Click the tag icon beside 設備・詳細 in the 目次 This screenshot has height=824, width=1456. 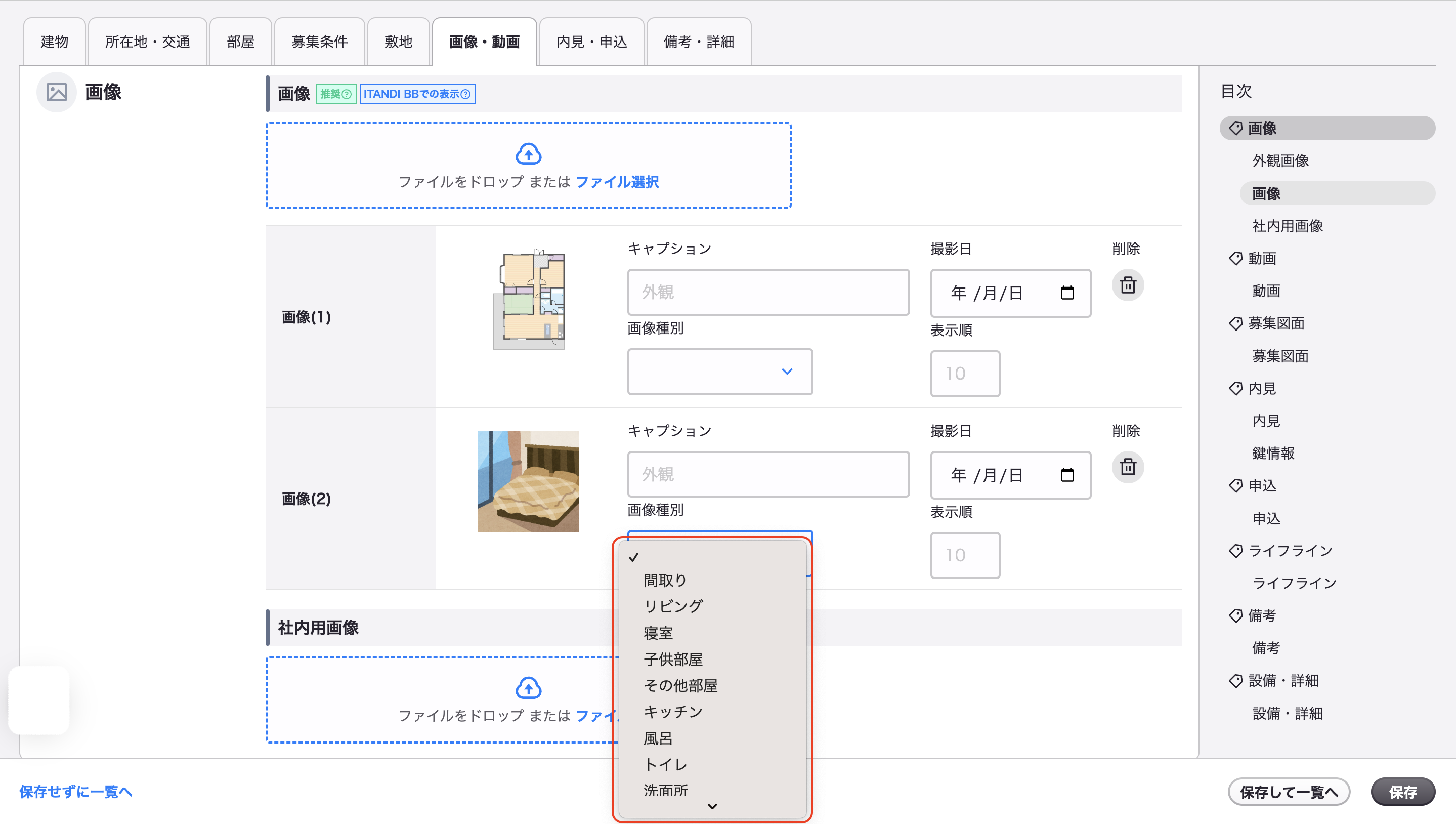[x=1235, y=681]
